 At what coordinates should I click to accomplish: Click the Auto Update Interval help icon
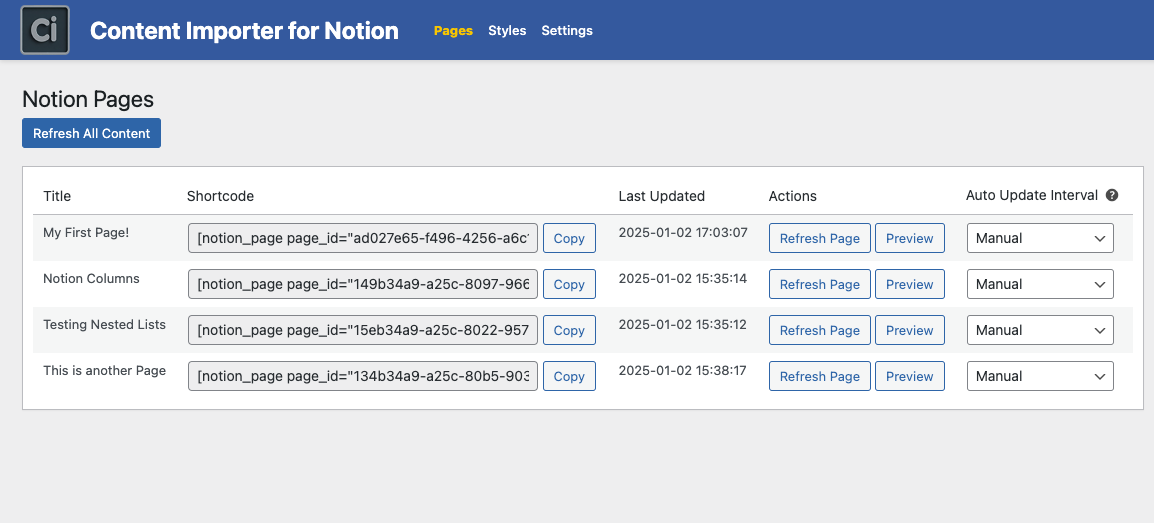point(1111,196)
